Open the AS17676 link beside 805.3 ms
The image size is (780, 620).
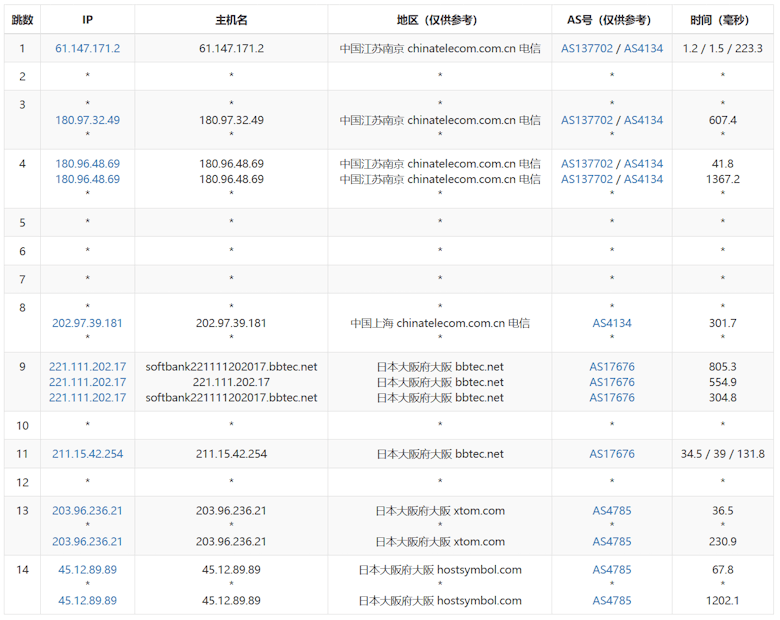612,367
